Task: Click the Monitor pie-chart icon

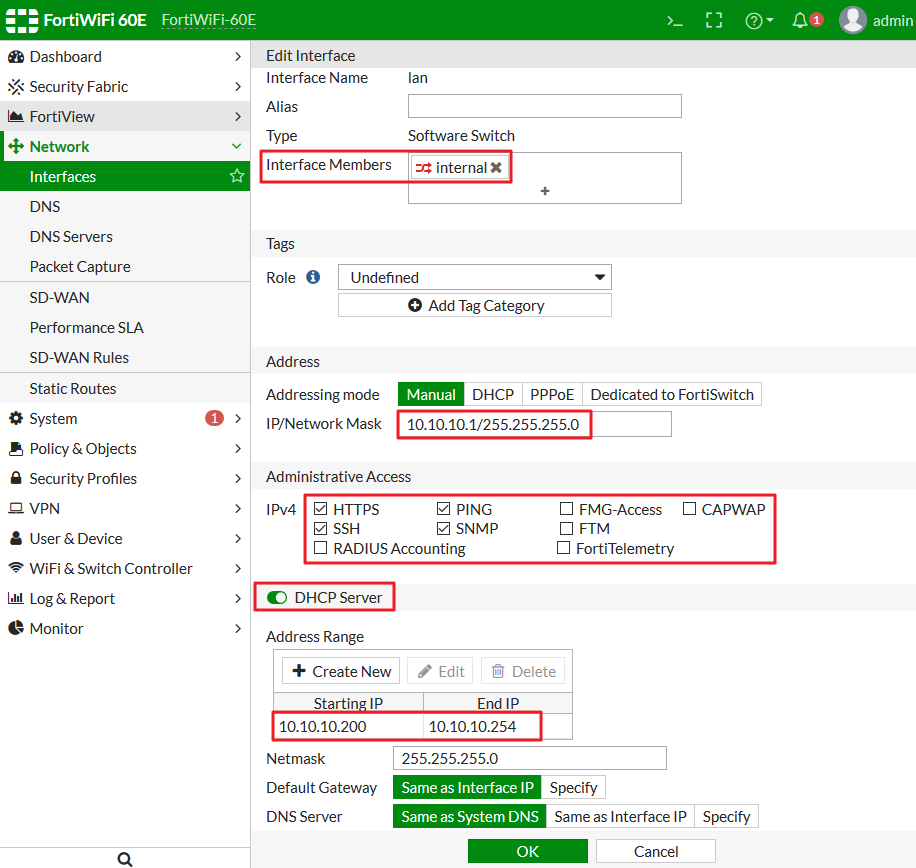Action: click(16, 628)
